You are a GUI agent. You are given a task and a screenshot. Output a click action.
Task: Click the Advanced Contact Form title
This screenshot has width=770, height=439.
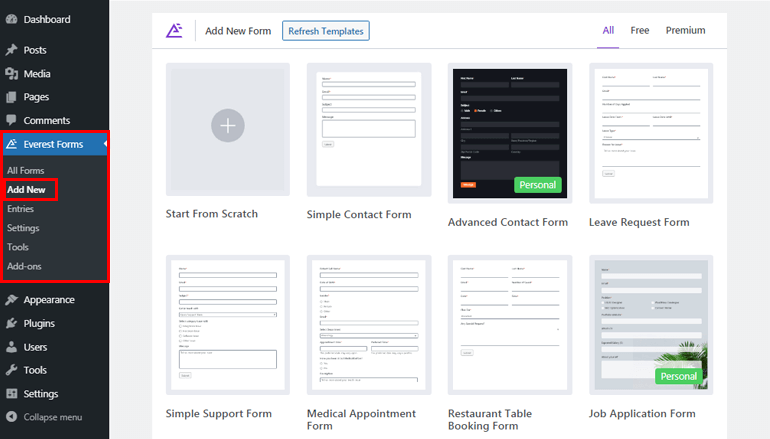(508, 222)
